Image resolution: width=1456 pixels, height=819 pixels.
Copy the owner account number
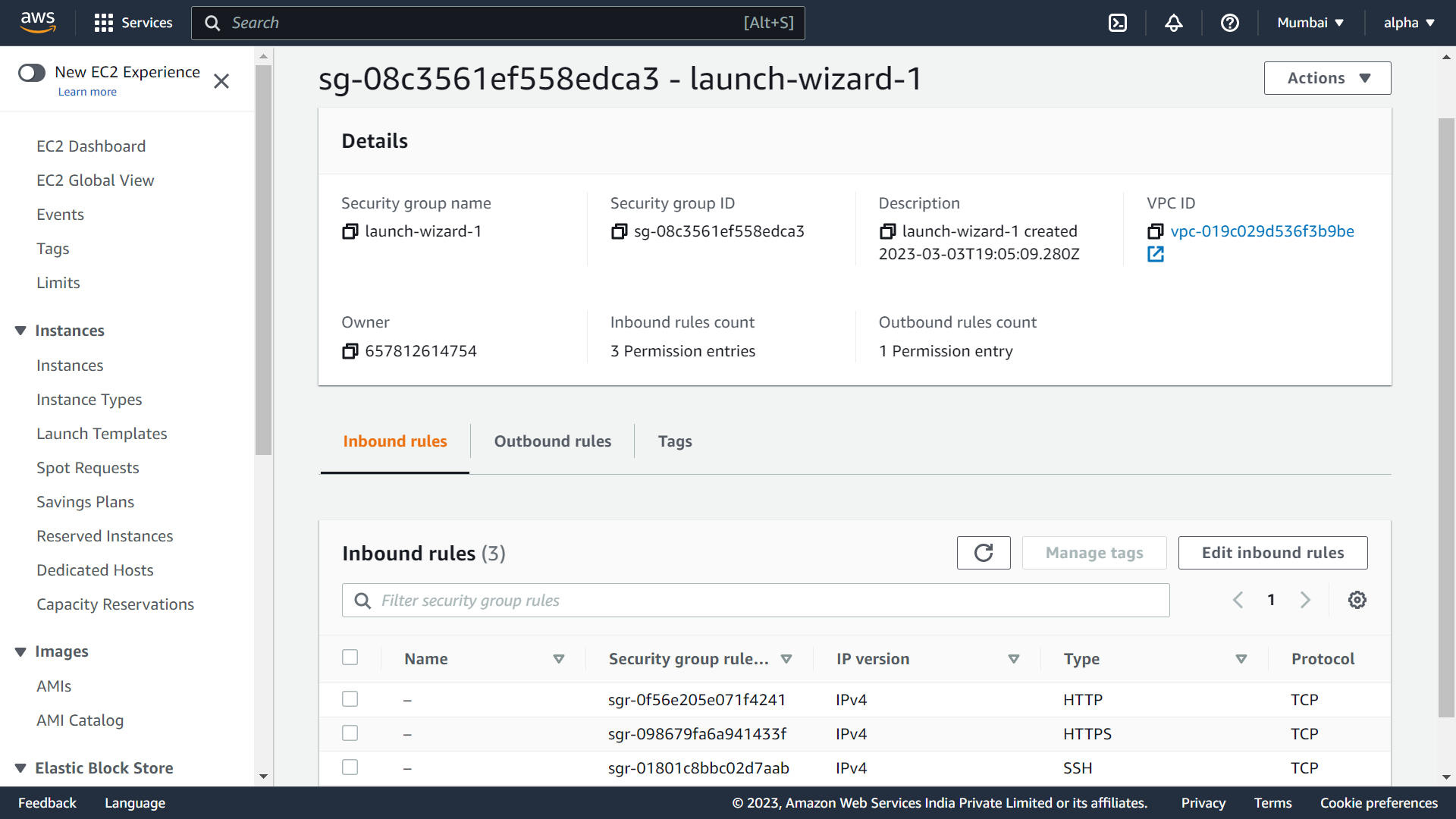(350, 351)
